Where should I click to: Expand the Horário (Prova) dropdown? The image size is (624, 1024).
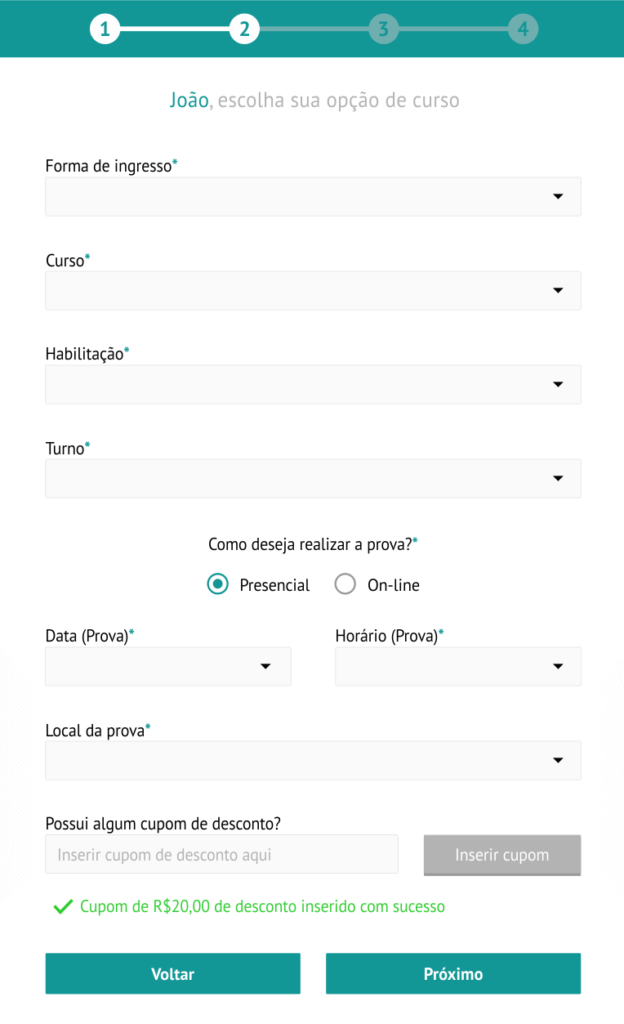[x=457, y=667]
